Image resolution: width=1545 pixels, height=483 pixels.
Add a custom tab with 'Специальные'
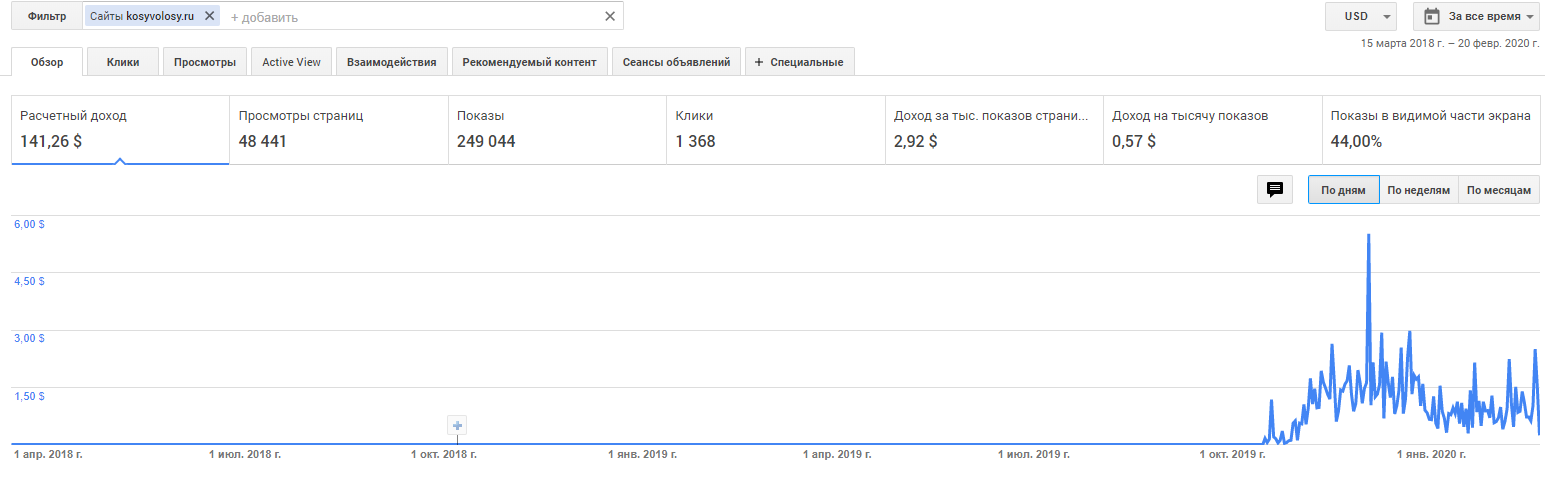799,62
